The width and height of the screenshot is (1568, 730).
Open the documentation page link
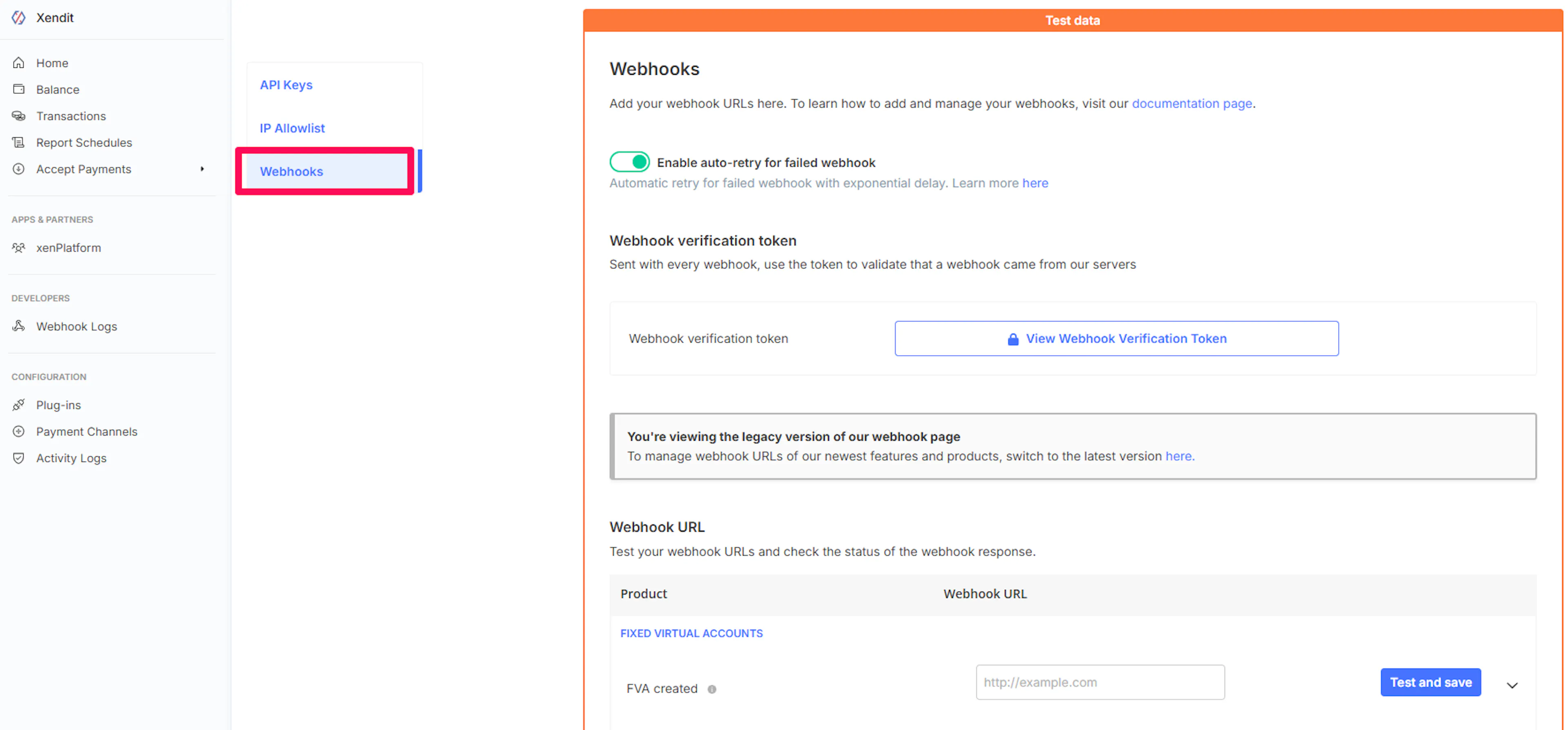click(1191, 103)
